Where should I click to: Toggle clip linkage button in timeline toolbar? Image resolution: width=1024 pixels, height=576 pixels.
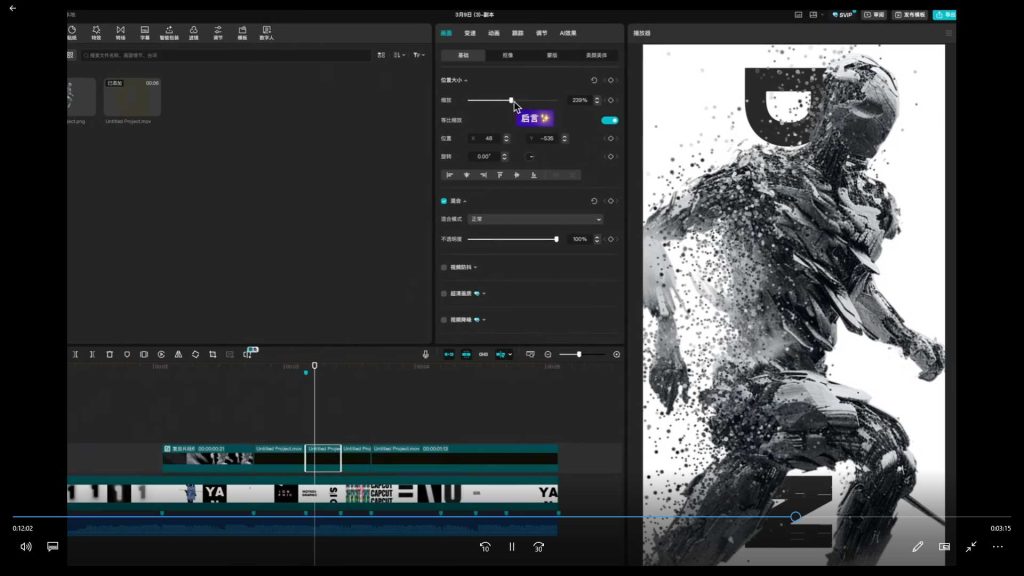pos(483,354)
